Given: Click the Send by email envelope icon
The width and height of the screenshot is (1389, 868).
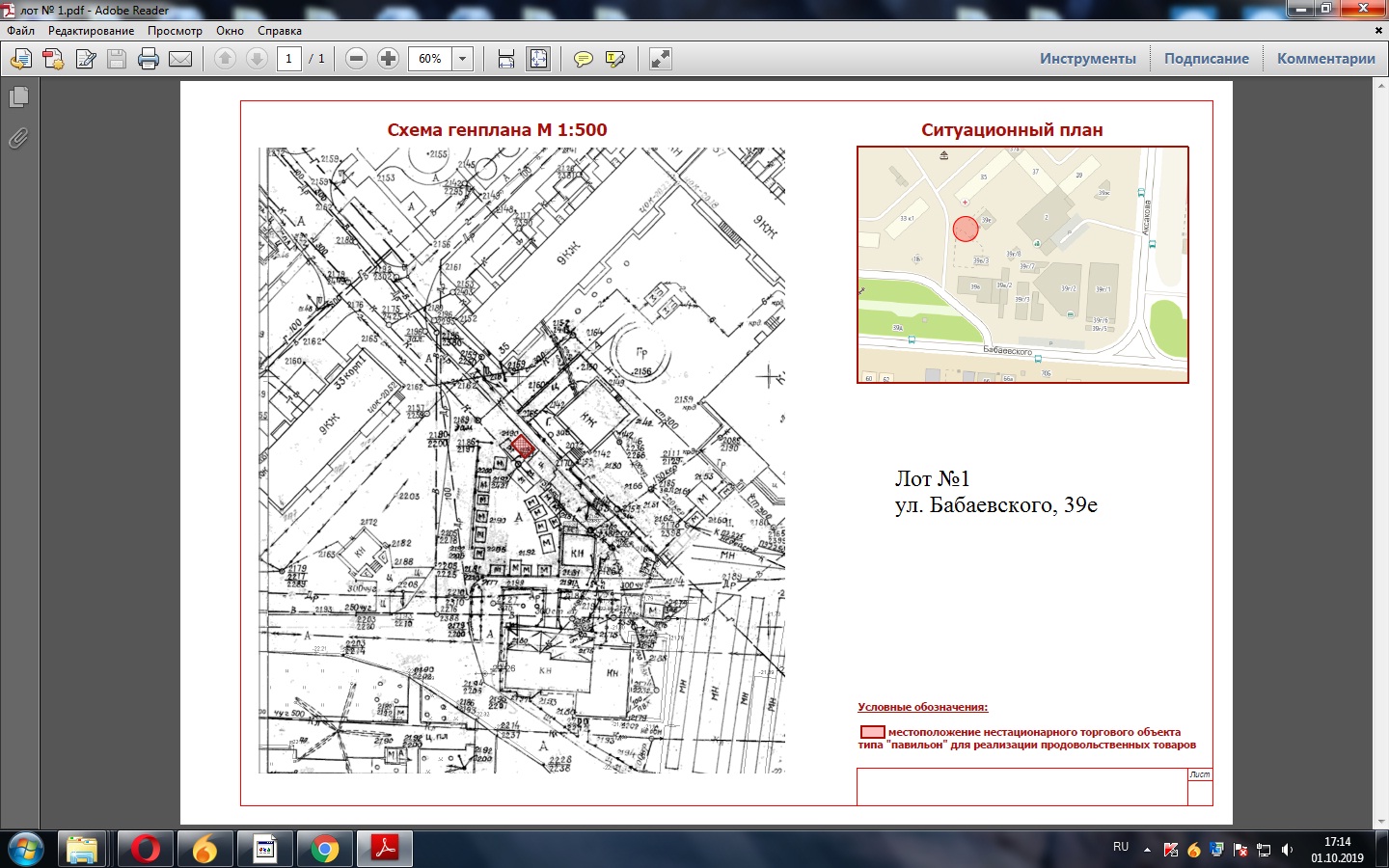Looking at the screenshot, I should [180, 59].
